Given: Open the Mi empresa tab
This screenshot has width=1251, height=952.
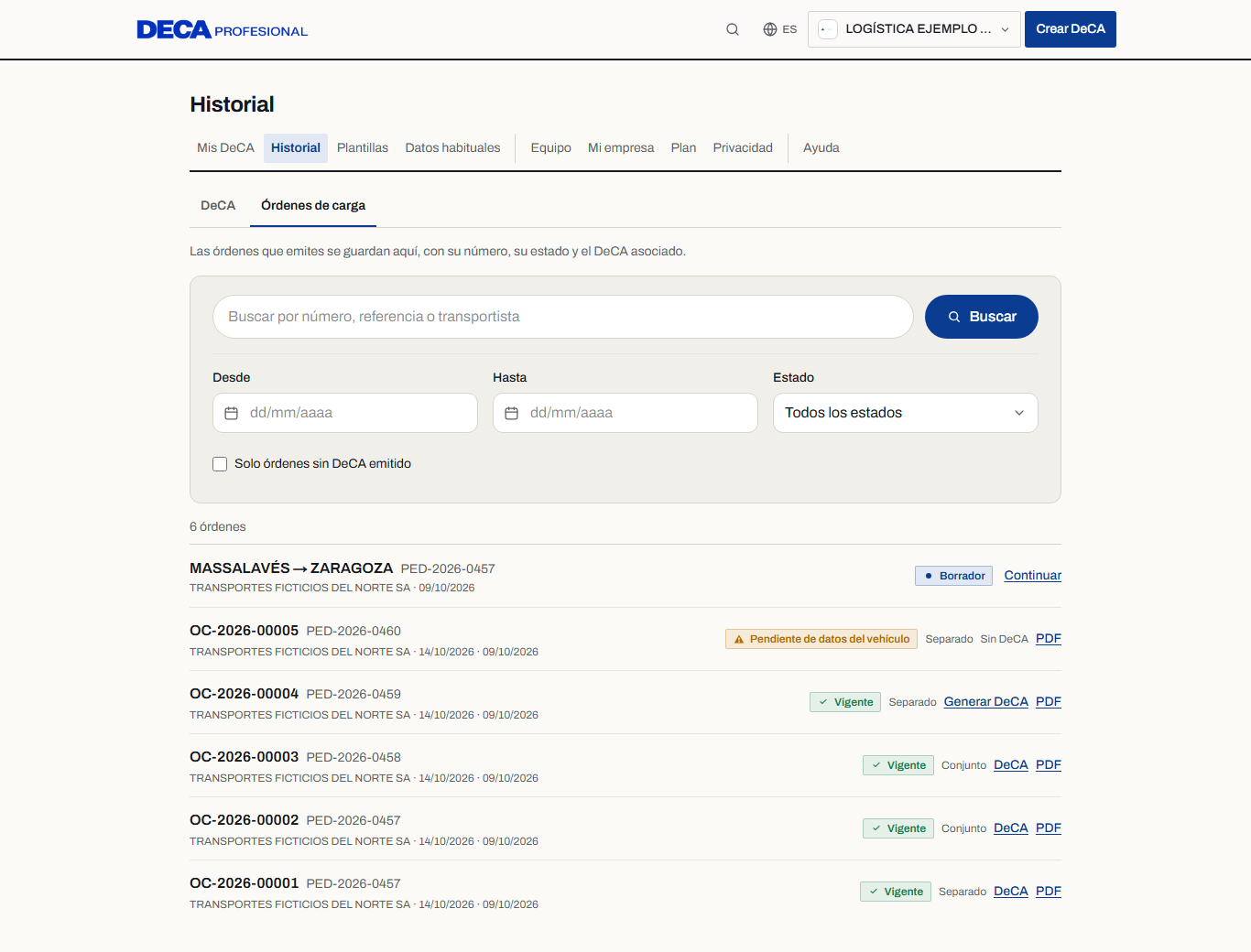Looking at the screenshot, I should click(621, 148).
